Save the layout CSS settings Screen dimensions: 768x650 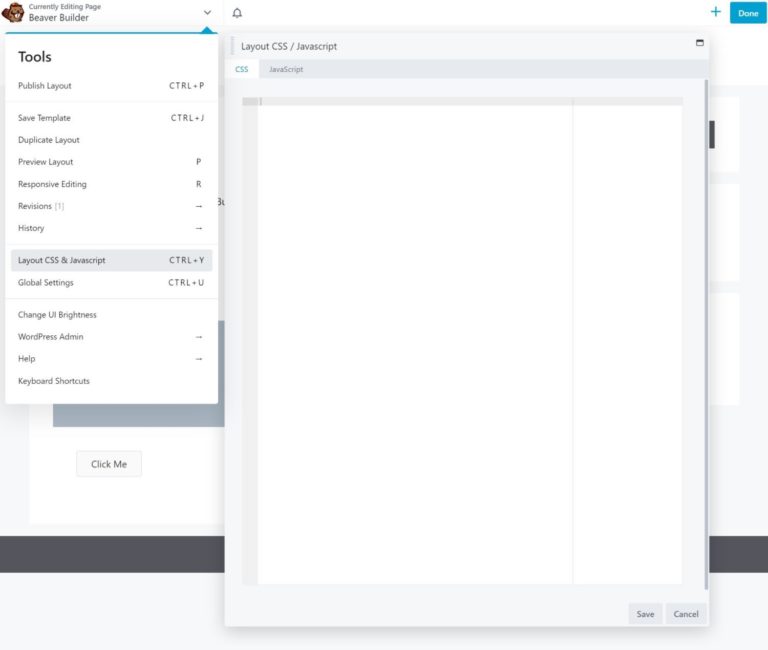[x=645, y=614]
